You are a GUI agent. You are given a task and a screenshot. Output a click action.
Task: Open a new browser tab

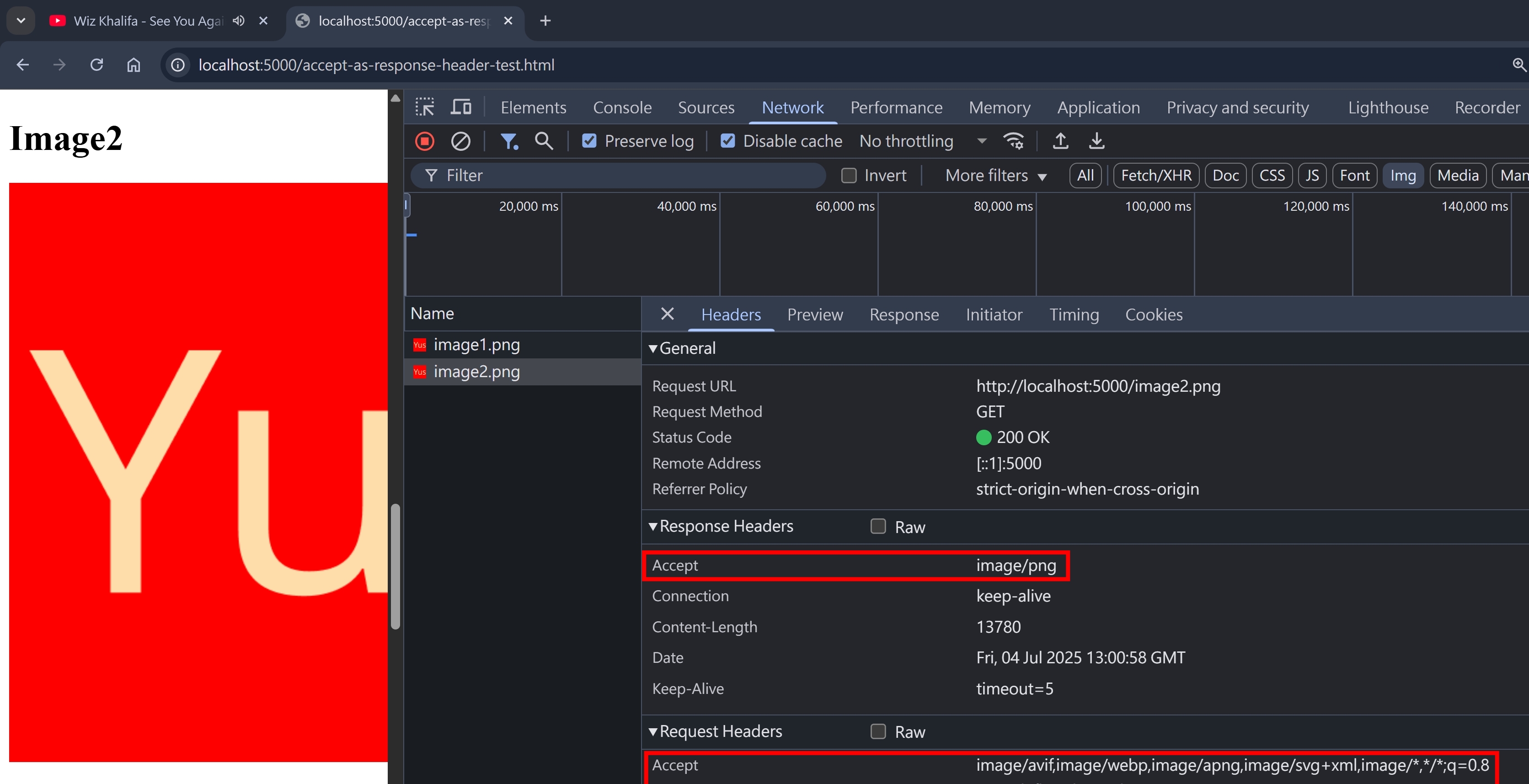click(x=545, y=21)
